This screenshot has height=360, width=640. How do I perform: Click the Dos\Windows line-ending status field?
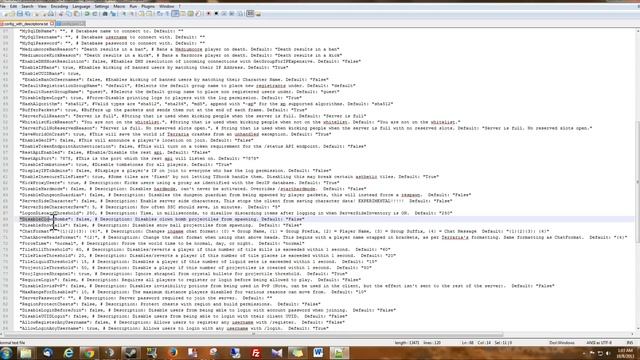[x=562, y=343]
